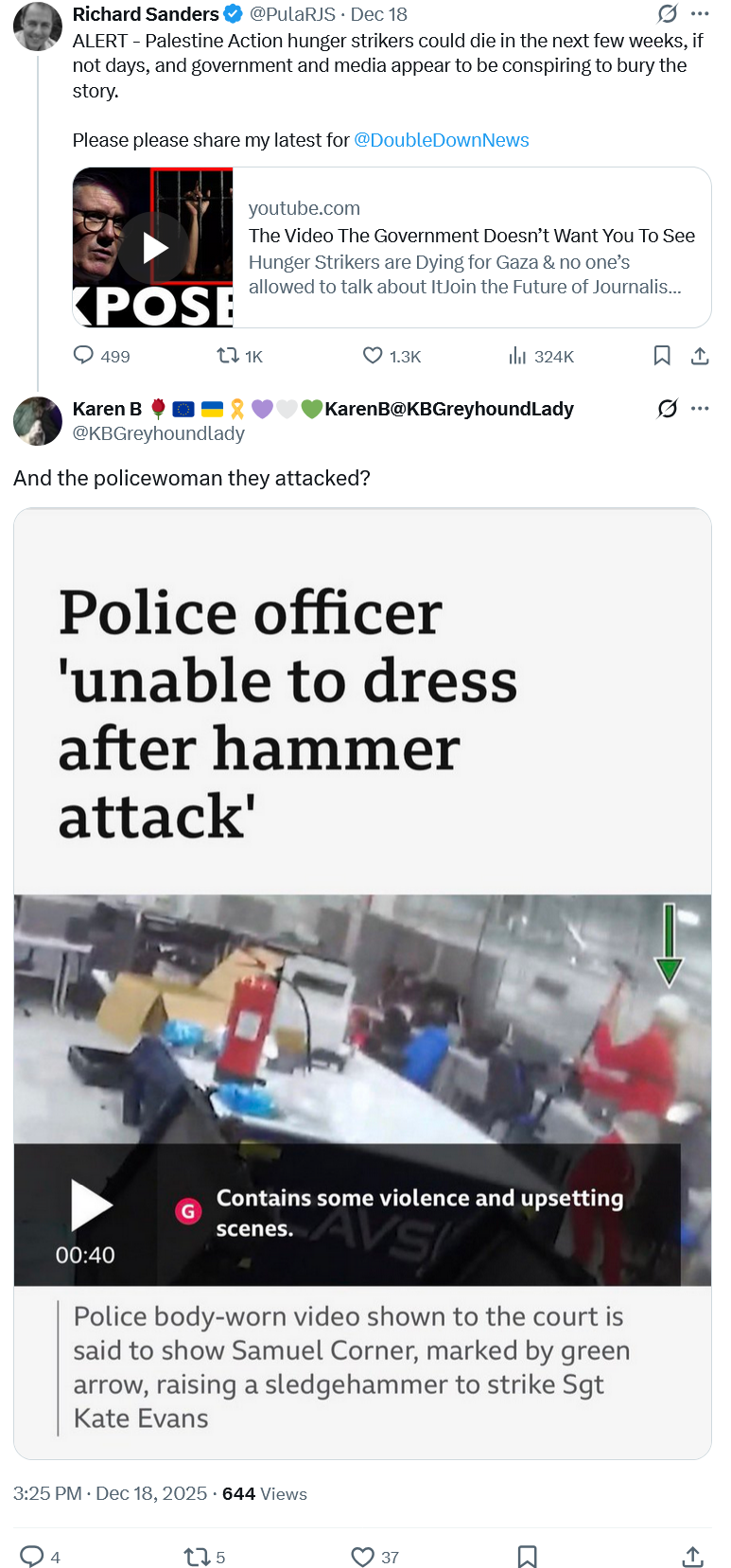Bookmark Karen B's tweet
This screenshot has height=1568, width=731.
(x=528, y=1557)
